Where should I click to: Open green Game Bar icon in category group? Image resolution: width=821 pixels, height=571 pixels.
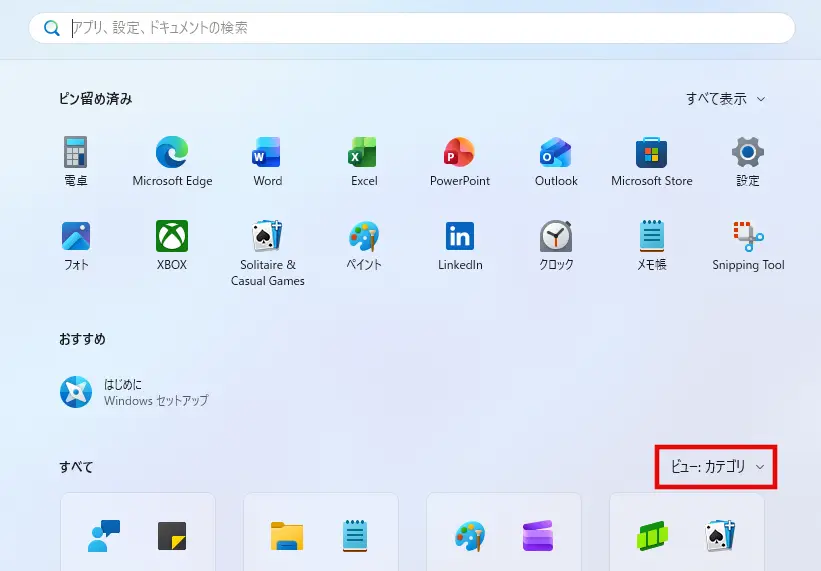tap(652, 536)
